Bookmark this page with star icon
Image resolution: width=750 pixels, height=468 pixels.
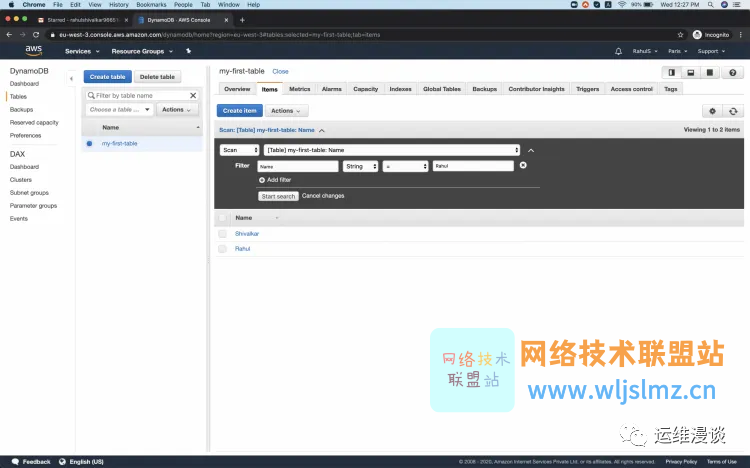680,34
